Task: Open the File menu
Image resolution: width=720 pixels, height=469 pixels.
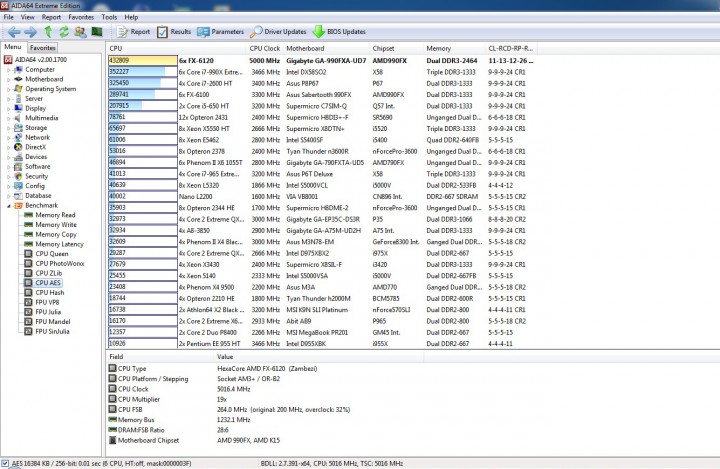Action: [x=9, y=17]
